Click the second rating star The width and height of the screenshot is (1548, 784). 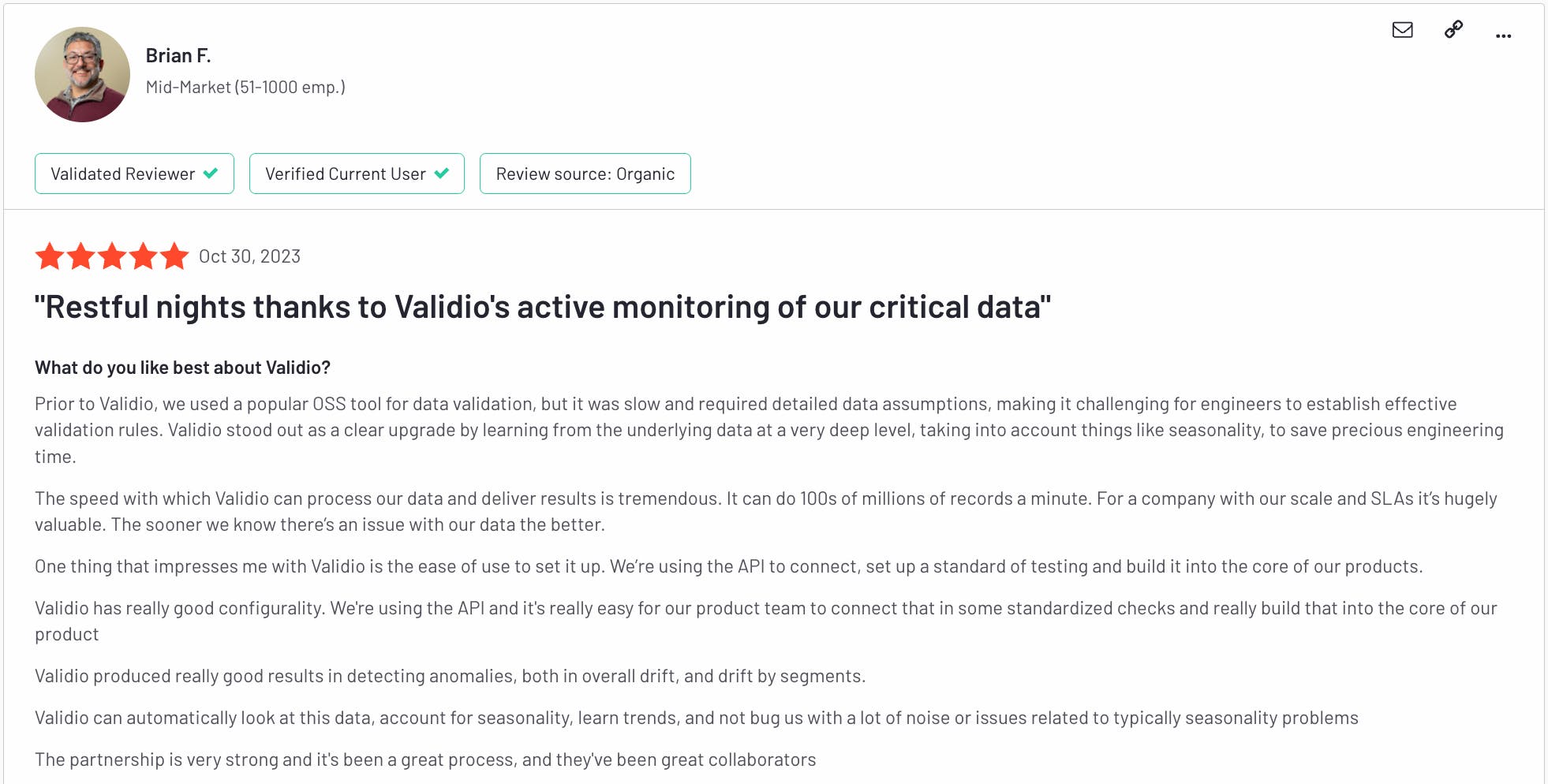tap(80, 256)
